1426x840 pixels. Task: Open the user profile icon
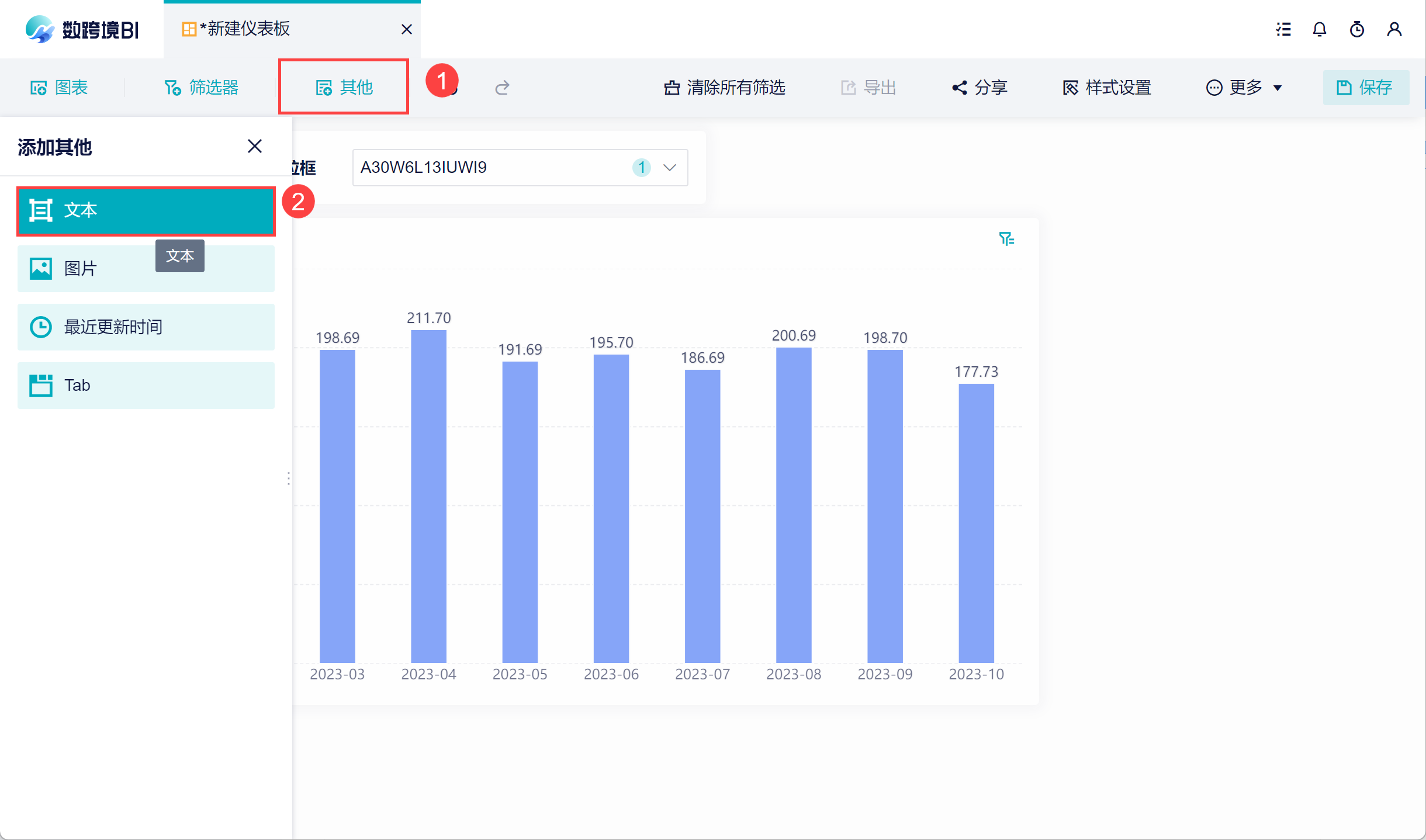[1394, 29]
